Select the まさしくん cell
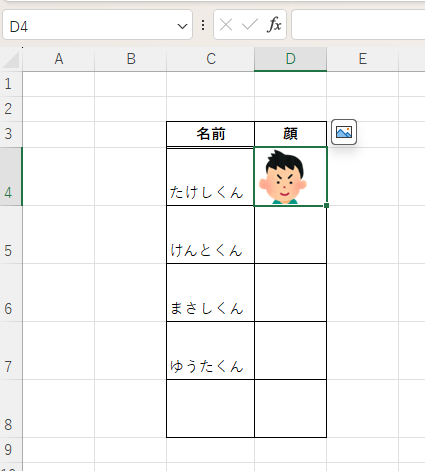The height and width of the screenshot is (471, 425). (210, 293)
